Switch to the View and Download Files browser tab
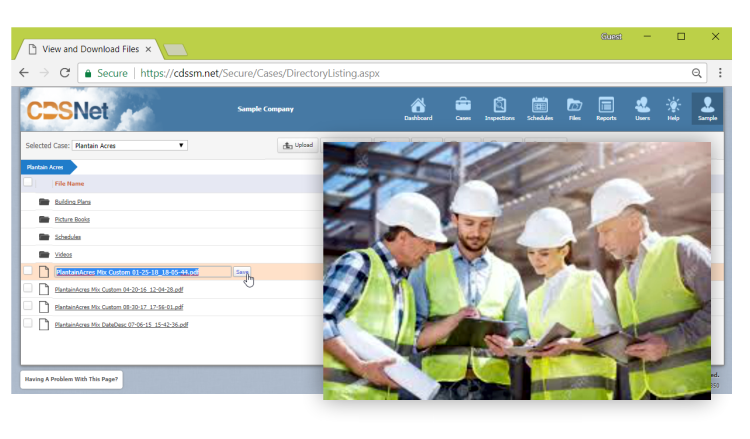The width and height of the screenshot is (750, 439). click(x=90, y=47)
